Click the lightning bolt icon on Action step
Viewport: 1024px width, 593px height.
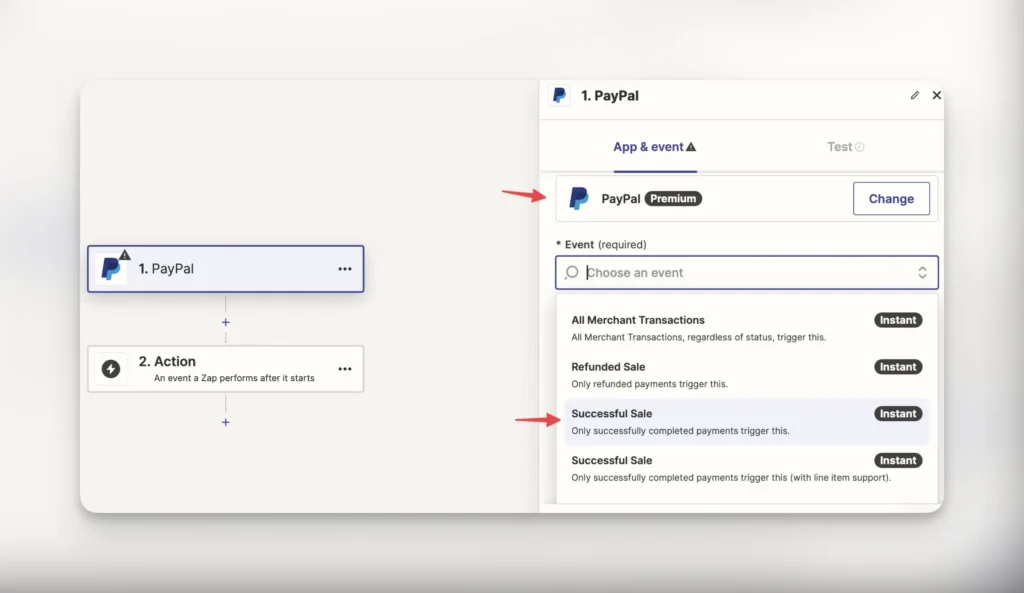(111, 369)
